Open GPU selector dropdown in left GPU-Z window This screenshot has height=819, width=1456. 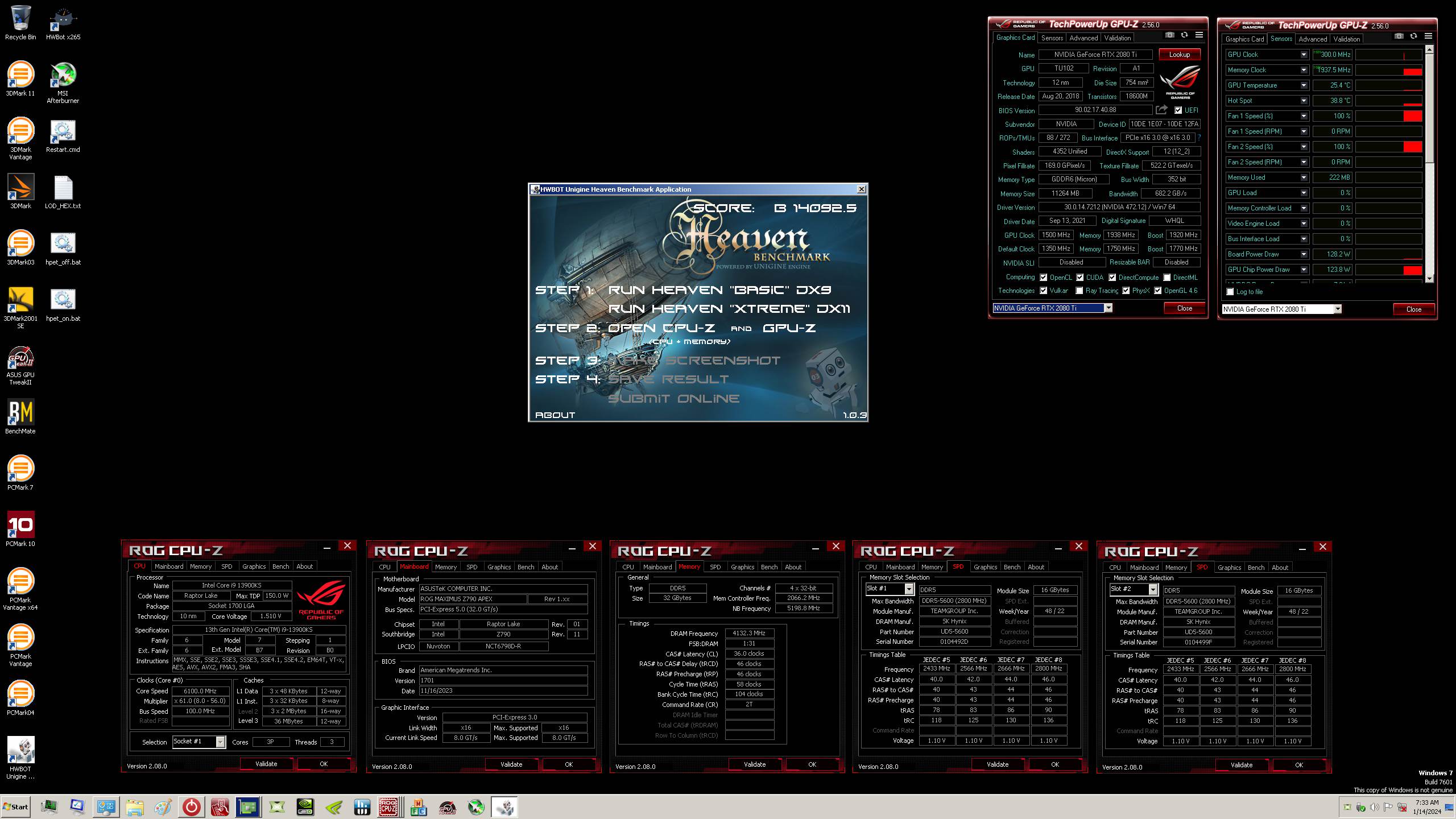(x=1108, y=308)
